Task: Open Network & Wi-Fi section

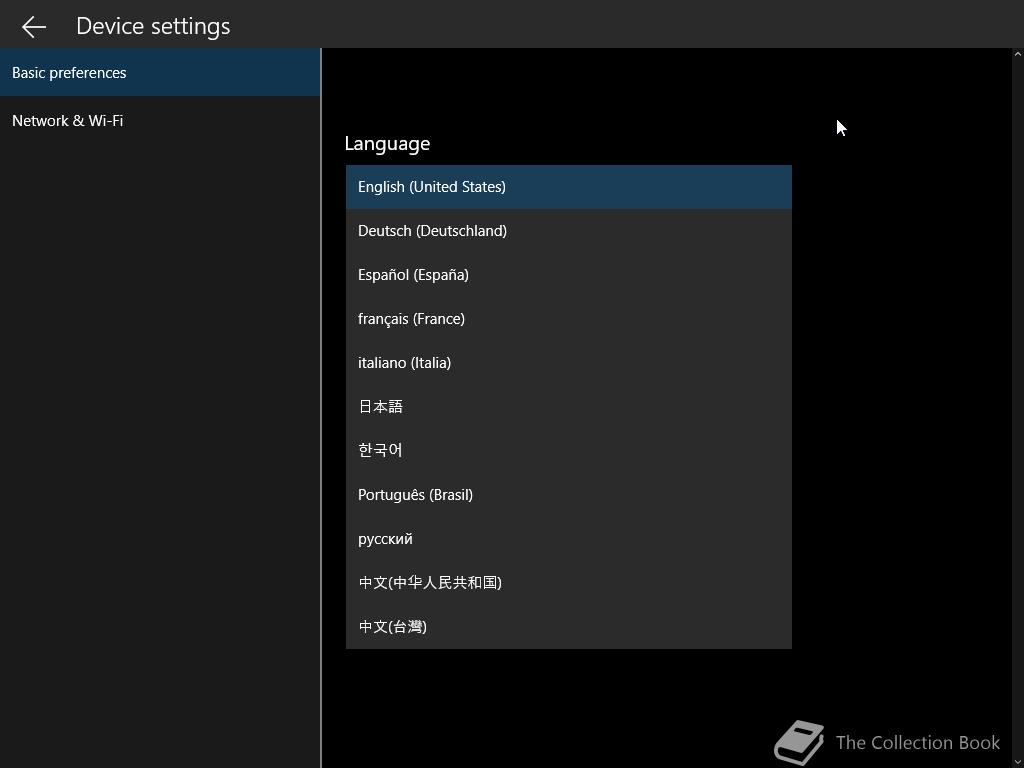Action: pos(160,121)
